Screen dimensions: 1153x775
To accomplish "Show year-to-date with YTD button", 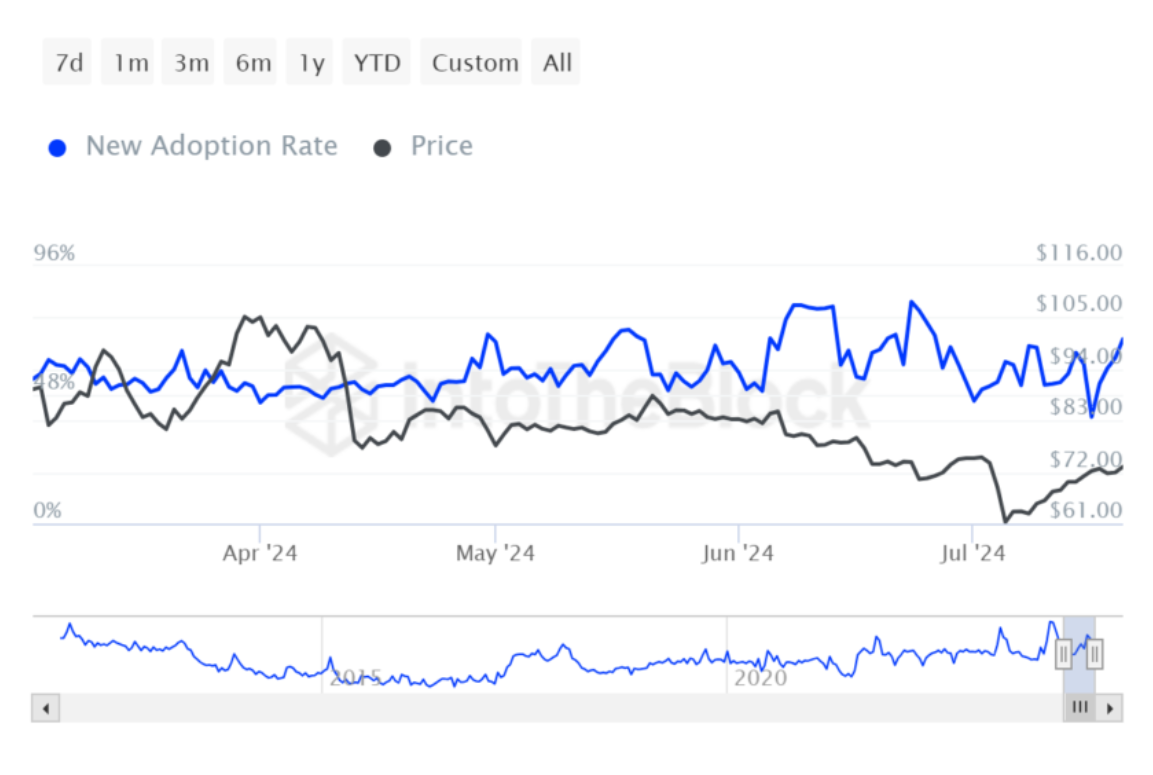I will 377,63.
